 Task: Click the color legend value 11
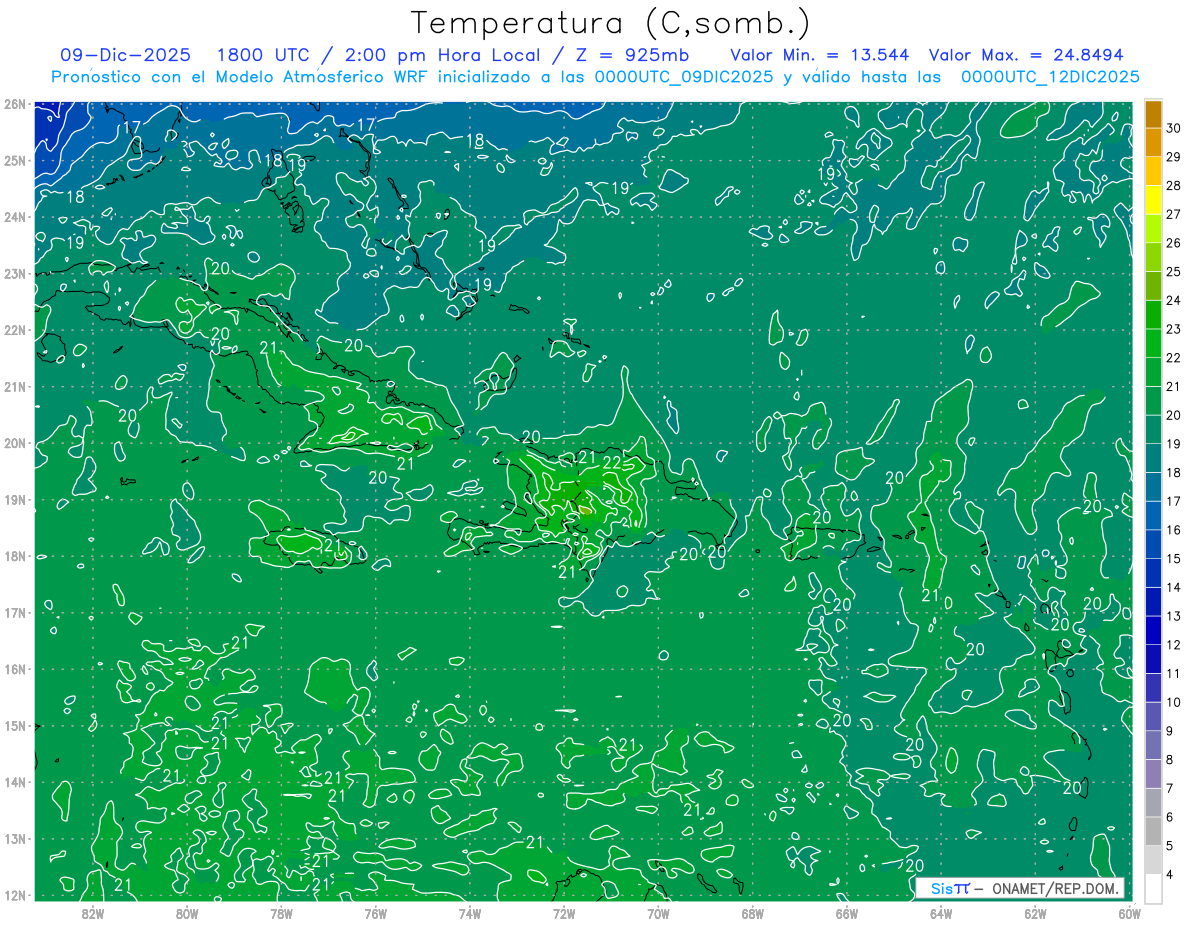tap(1174, 673)
